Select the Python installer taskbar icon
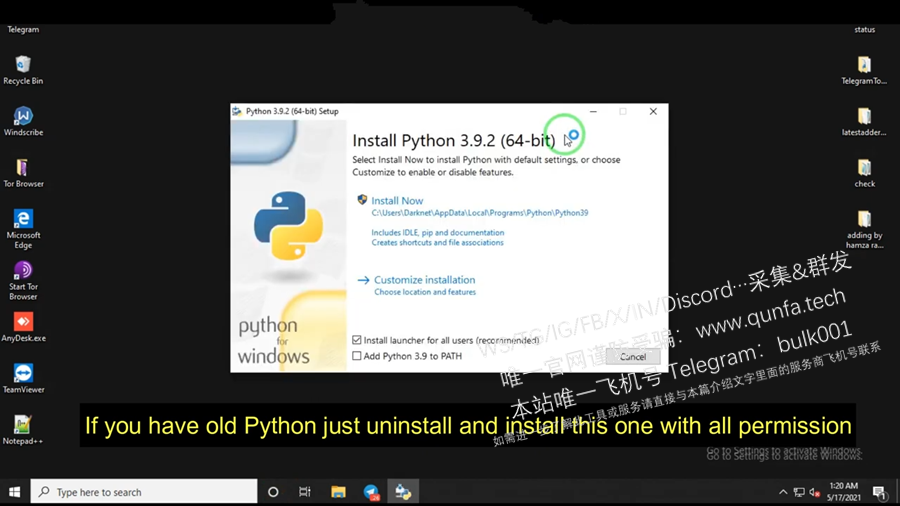 (x=403, y=492)
